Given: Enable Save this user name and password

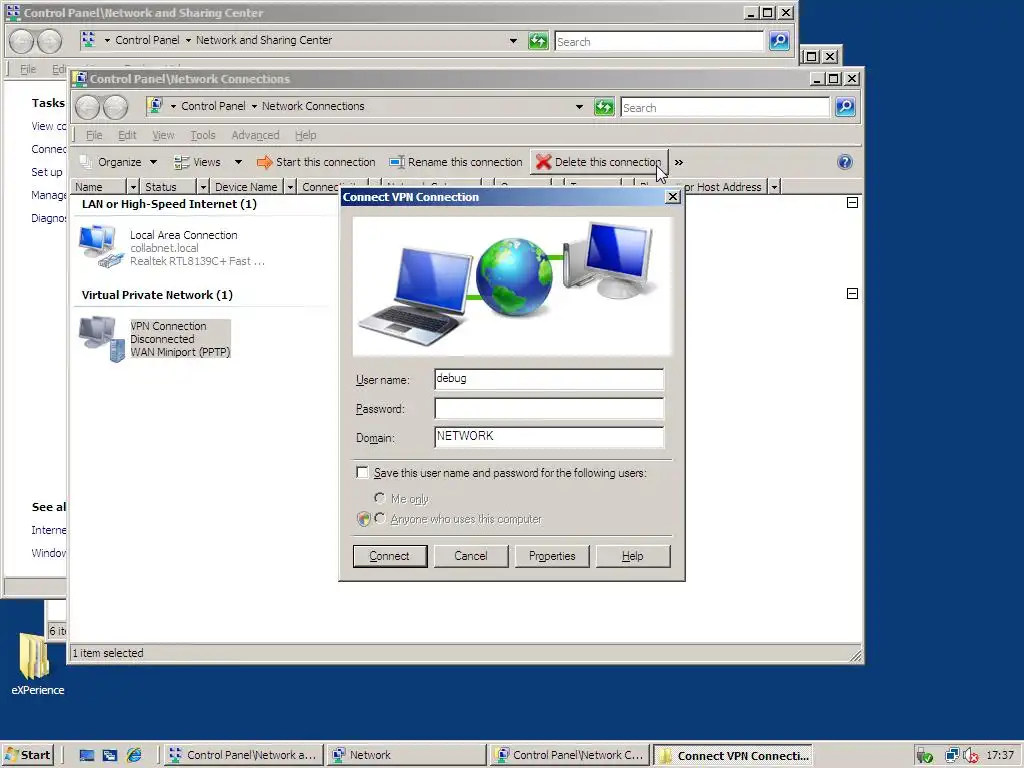Looking at the screenshot, I should [x=362, y=472].
